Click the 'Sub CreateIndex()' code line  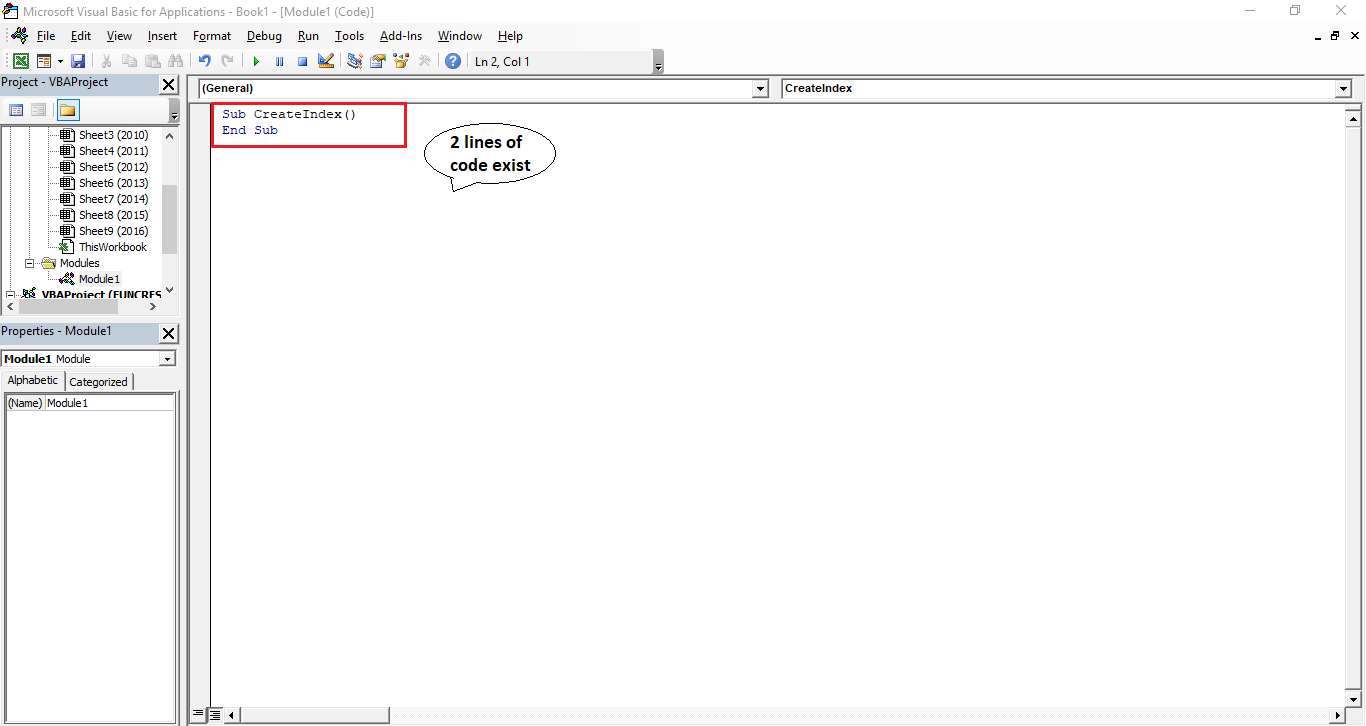coord(289,114)
